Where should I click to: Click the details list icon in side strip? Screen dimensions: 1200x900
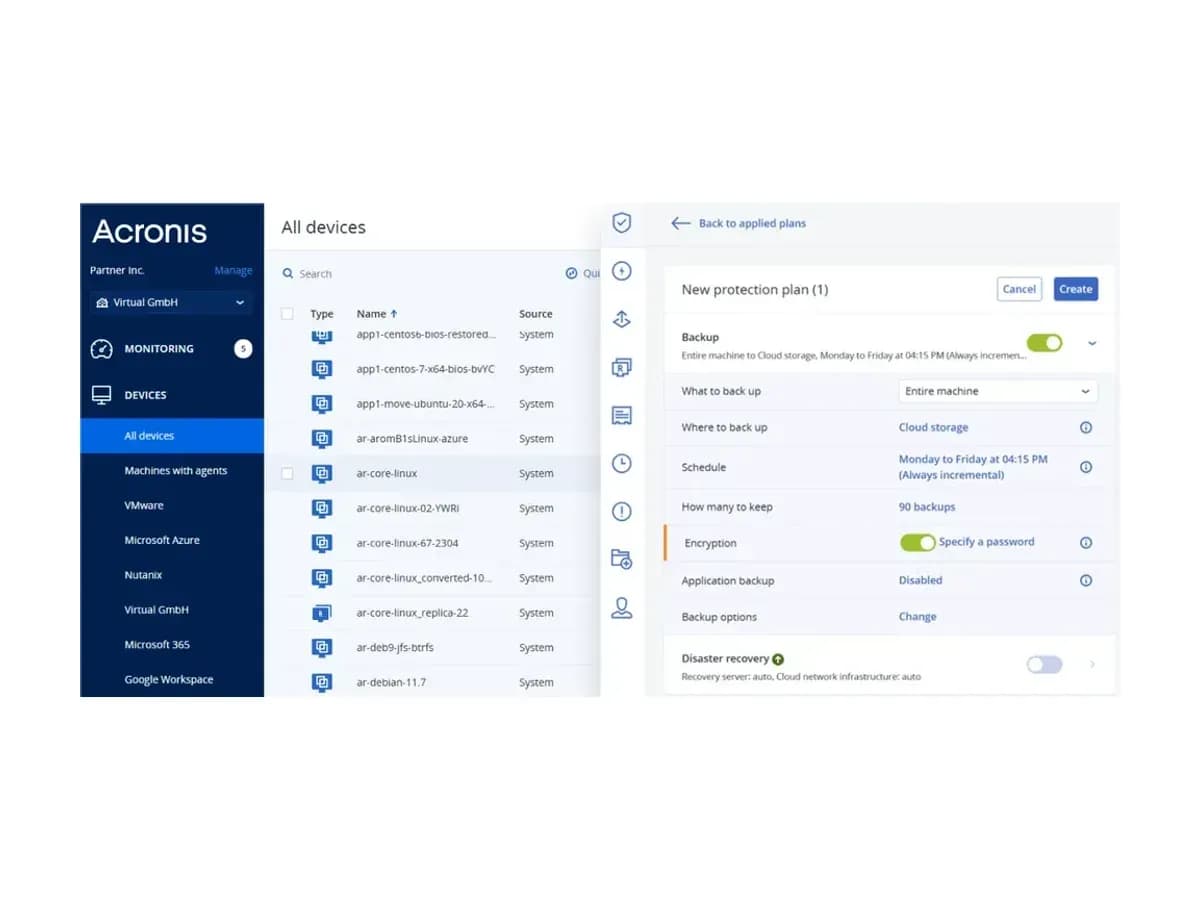click(x=622, y=415)
